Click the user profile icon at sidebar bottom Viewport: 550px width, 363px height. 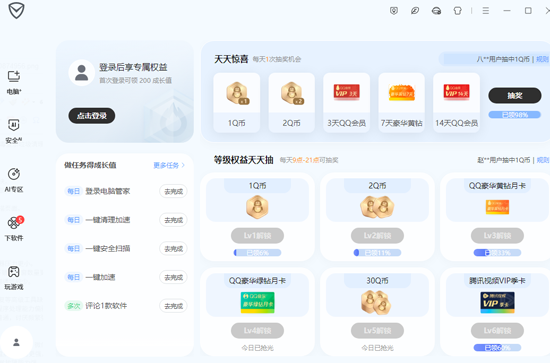(16, 342)
